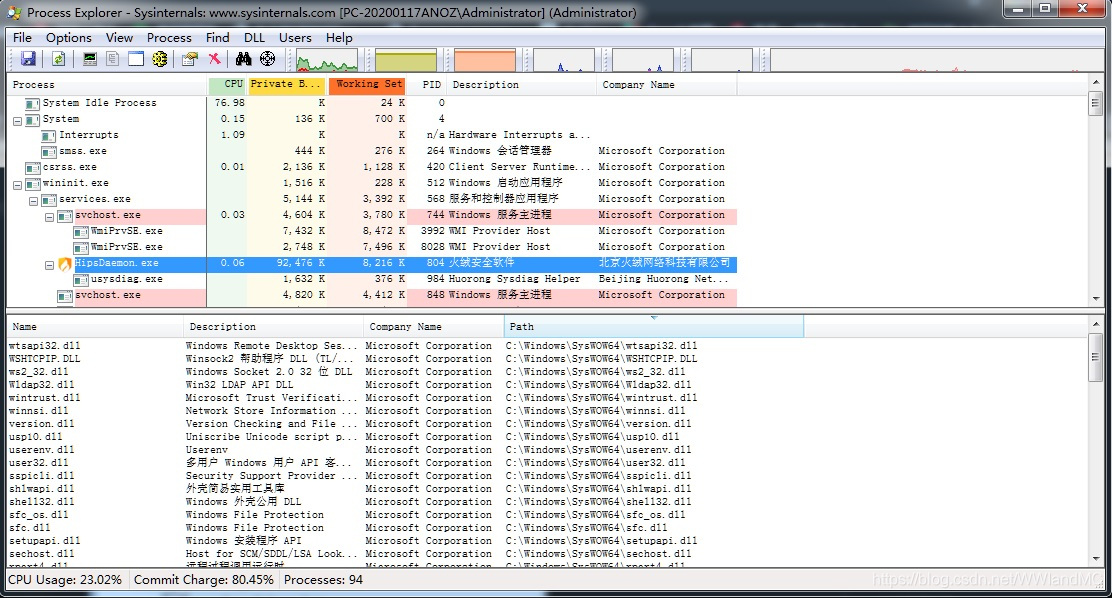Viewport: 1112px width, 598px height.
Task: Open System Information via the monitor icon
Action: 89,59
